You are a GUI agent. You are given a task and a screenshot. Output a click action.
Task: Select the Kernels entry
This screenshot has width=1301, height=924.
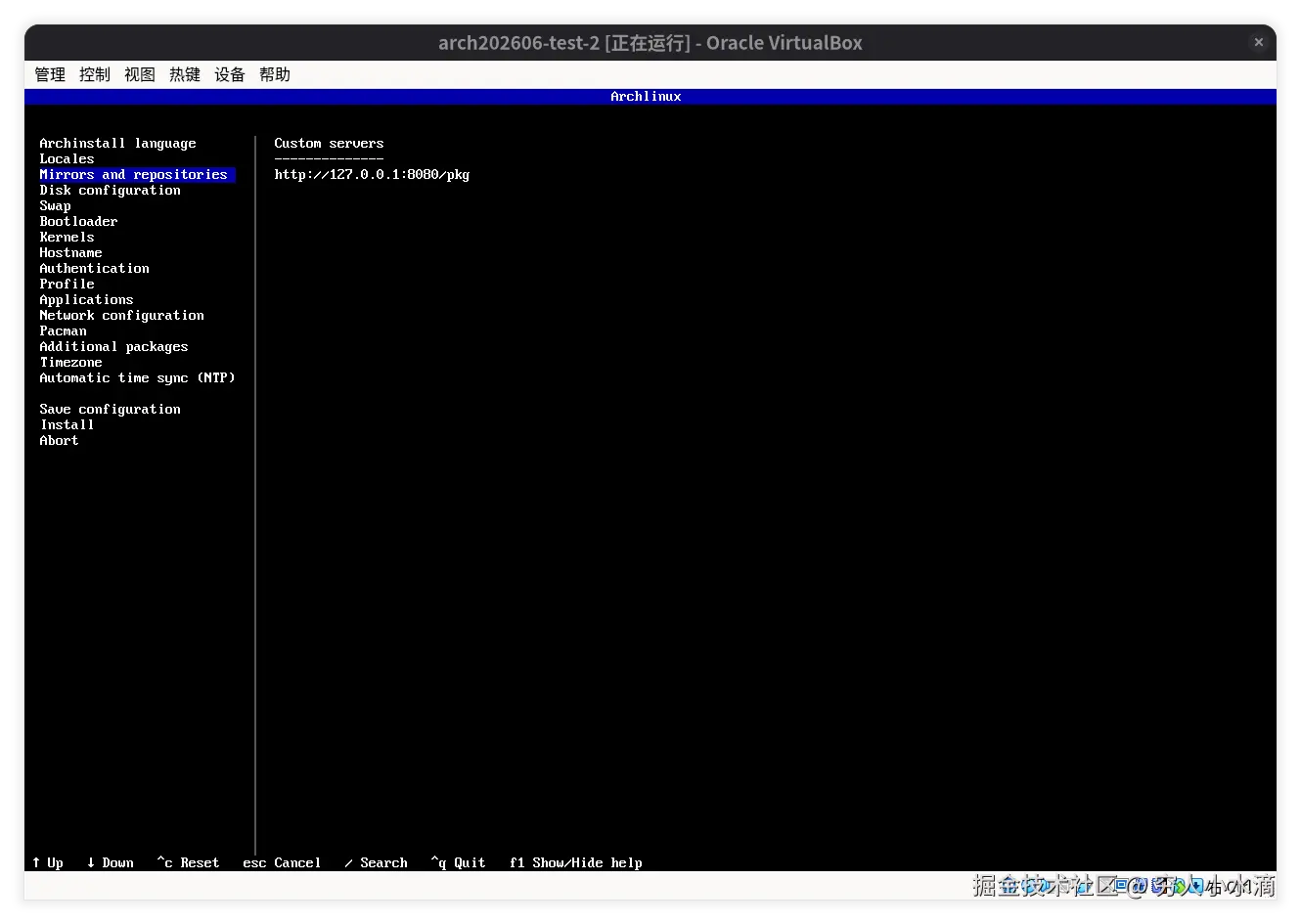pyautogui.click(x=67, y=238)
